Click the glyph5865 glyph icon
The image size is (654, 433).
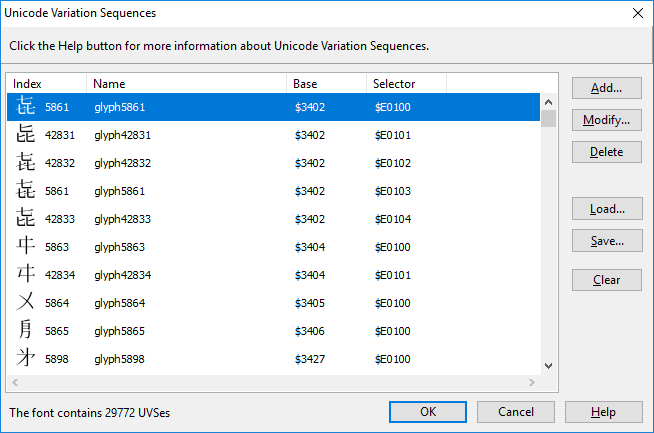click(x=25, y=330)
